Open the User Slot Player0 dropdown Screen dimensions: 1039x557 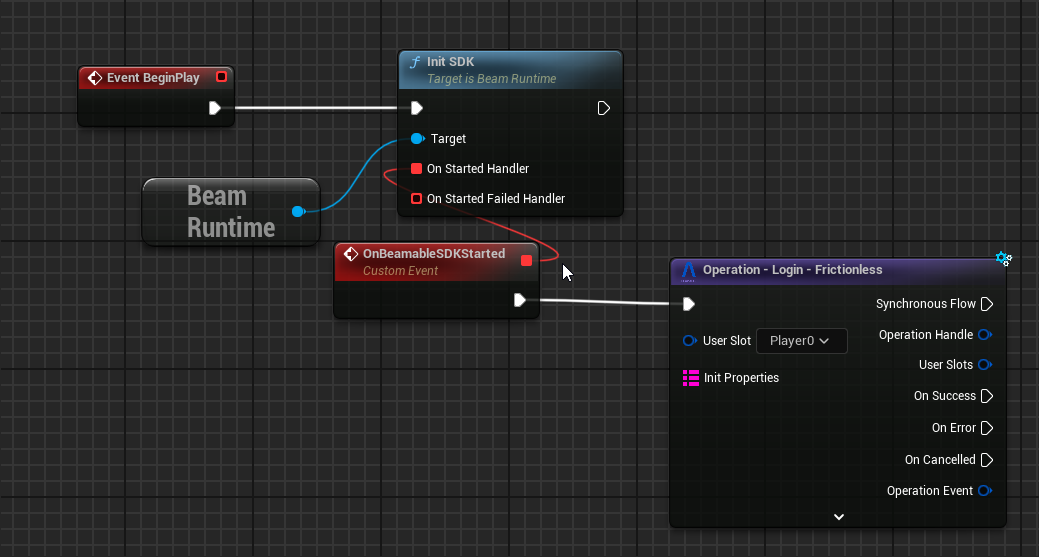pos(801,341)
